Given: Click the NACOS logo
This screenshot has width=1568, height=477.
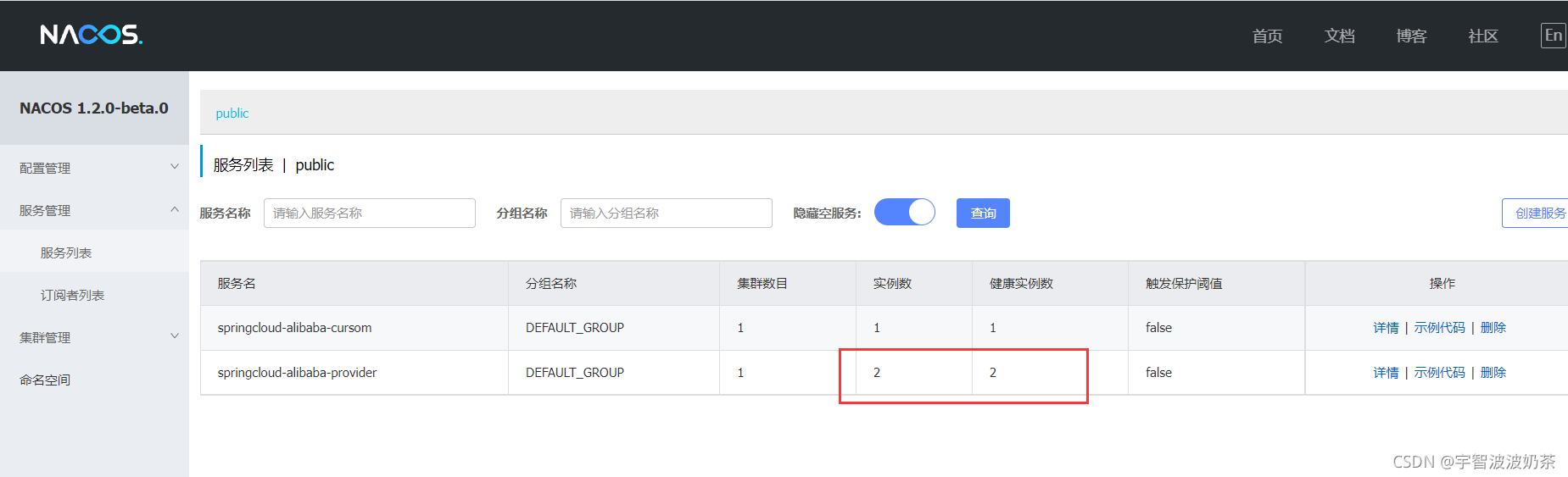Looking at the screenshot, I should pyautogui.click(x=92, y=35).
